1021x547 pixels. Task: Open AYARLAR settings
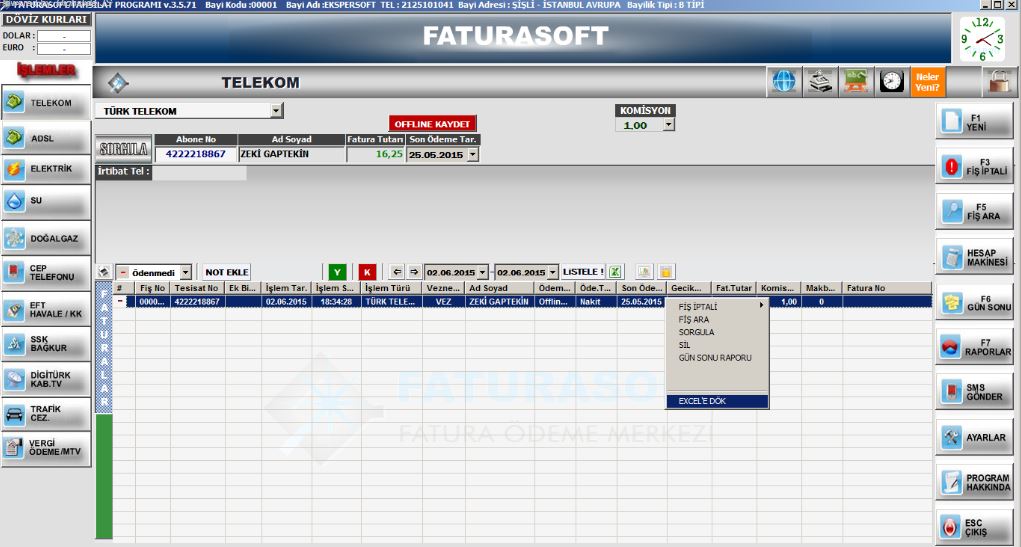tap(975, 437)
